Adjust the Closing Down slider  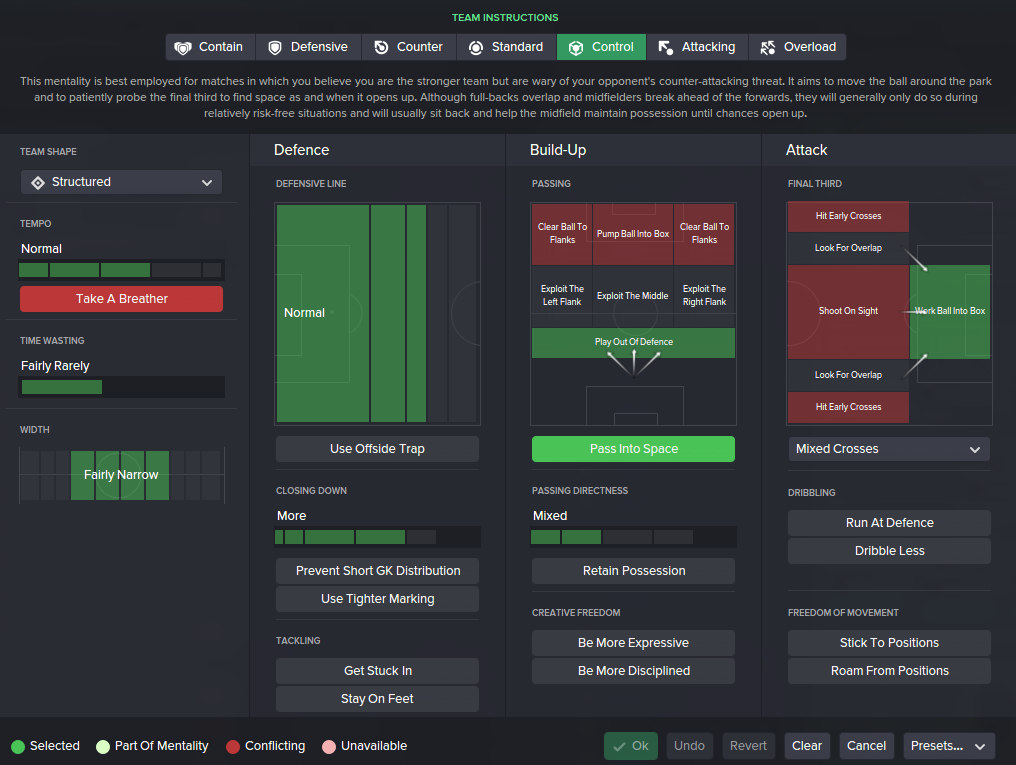tap(377, 537)
